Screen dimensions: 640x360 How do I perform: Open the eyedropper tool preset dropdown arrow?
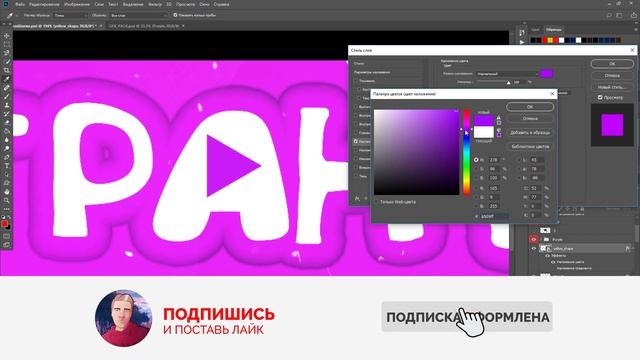pos(17,16)
